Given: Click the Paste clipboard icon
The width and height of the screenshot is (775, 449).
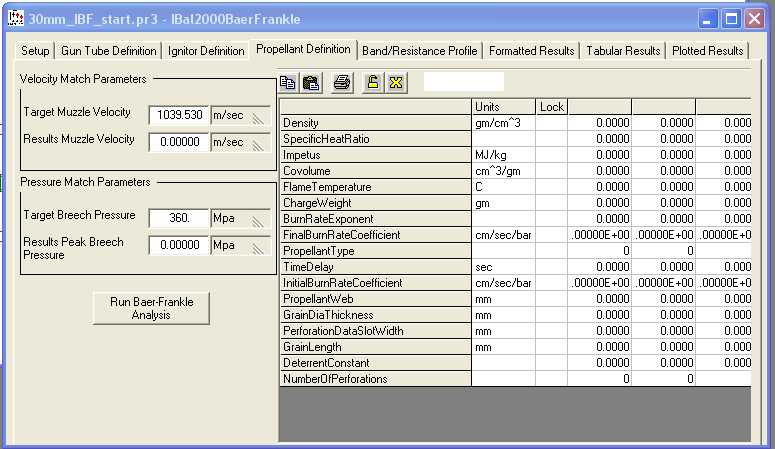Looking at the screenshot, I should pos(311,83).
